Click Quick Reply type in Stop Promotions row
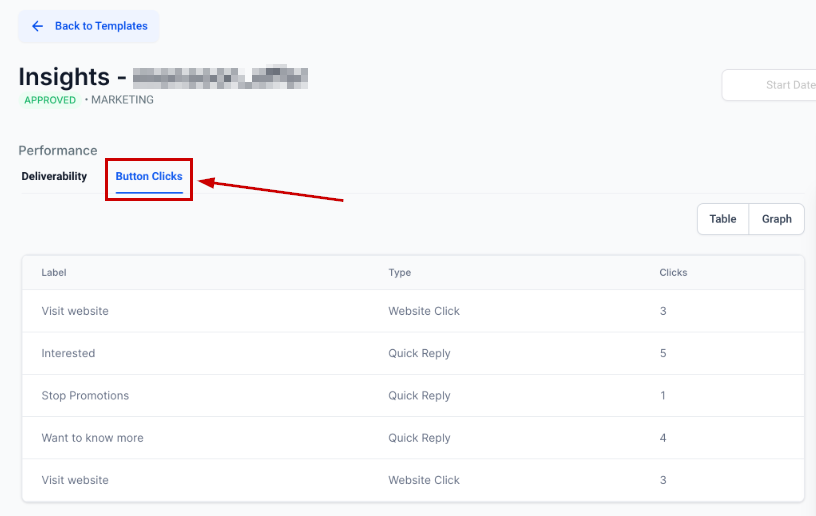The height and width of the screenshot is (516, 816). pos(419,395)
